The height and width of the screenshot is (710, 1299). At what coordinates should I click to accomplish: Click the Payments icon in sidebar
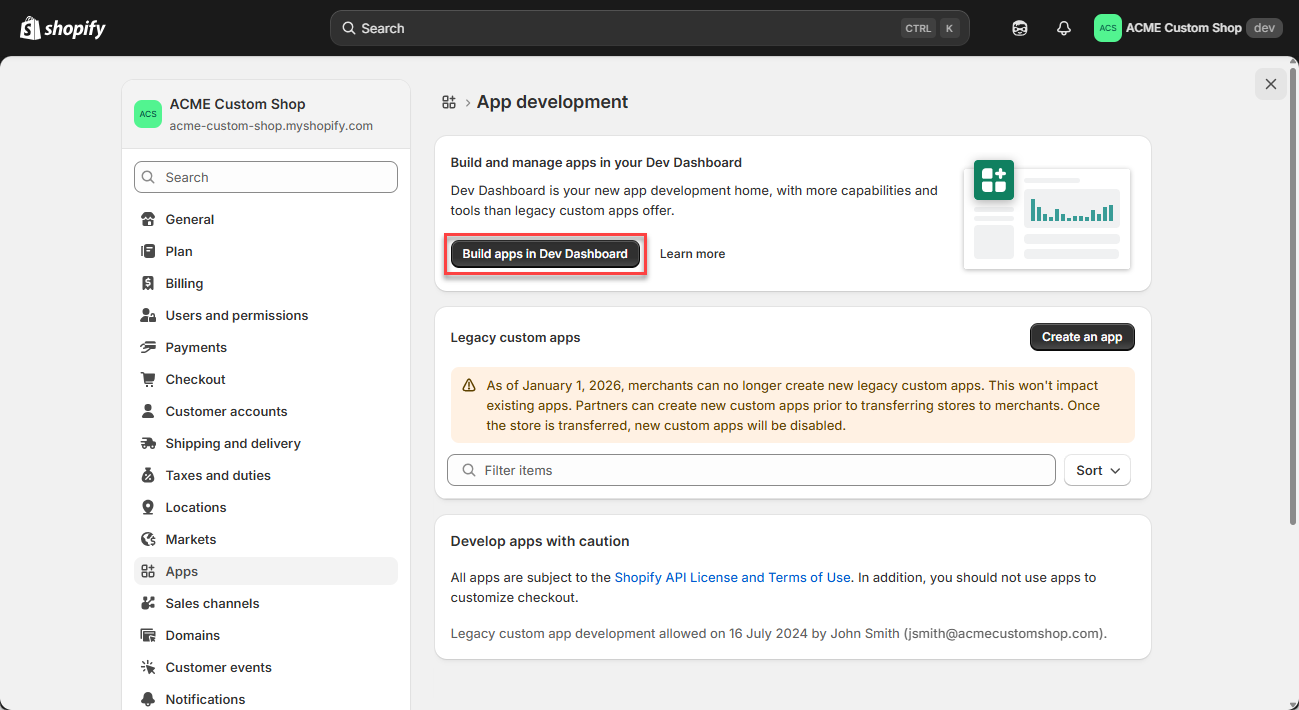tap(148, 347)
